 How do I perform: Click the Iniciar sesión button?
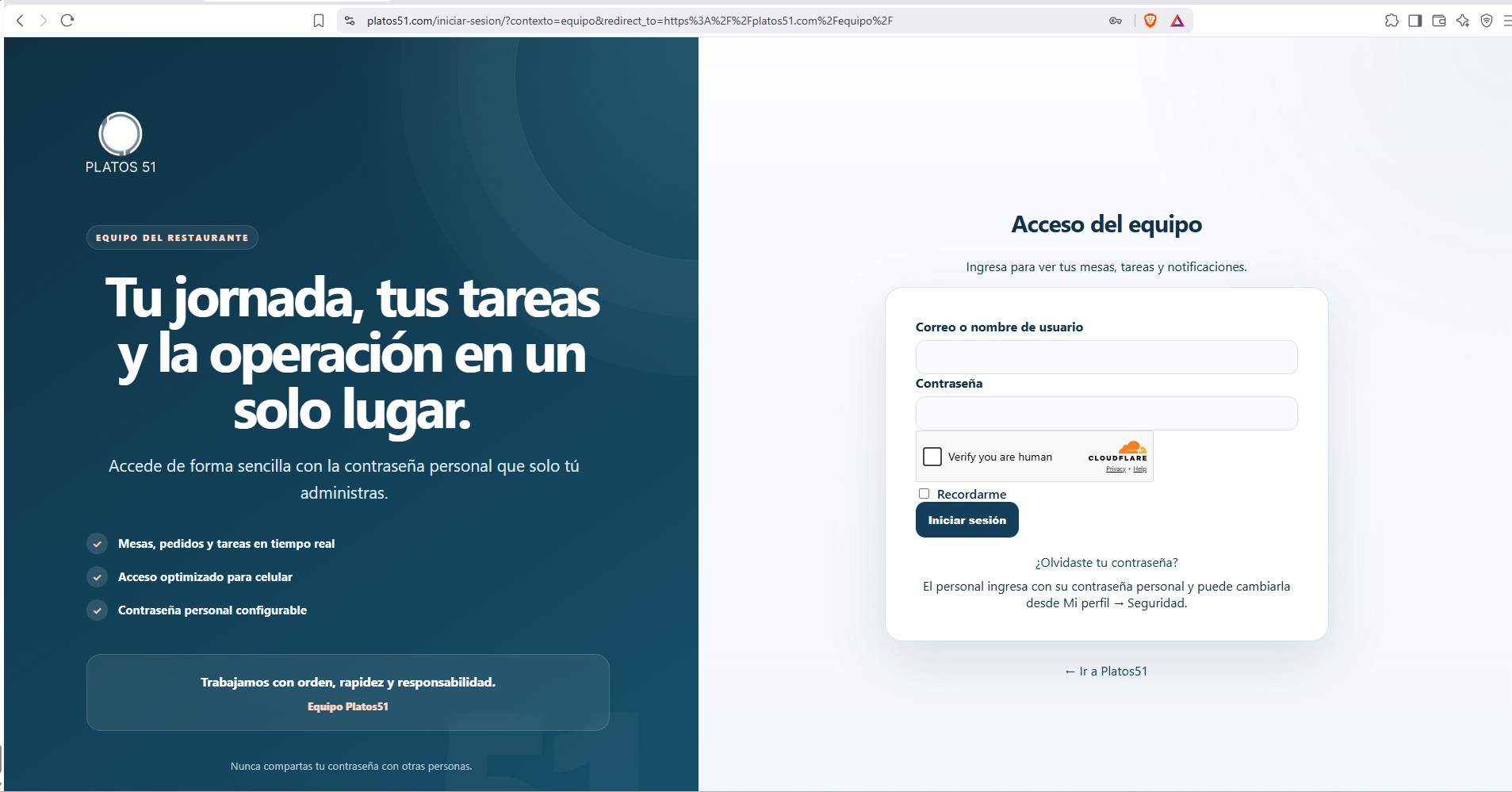[967, 520]
